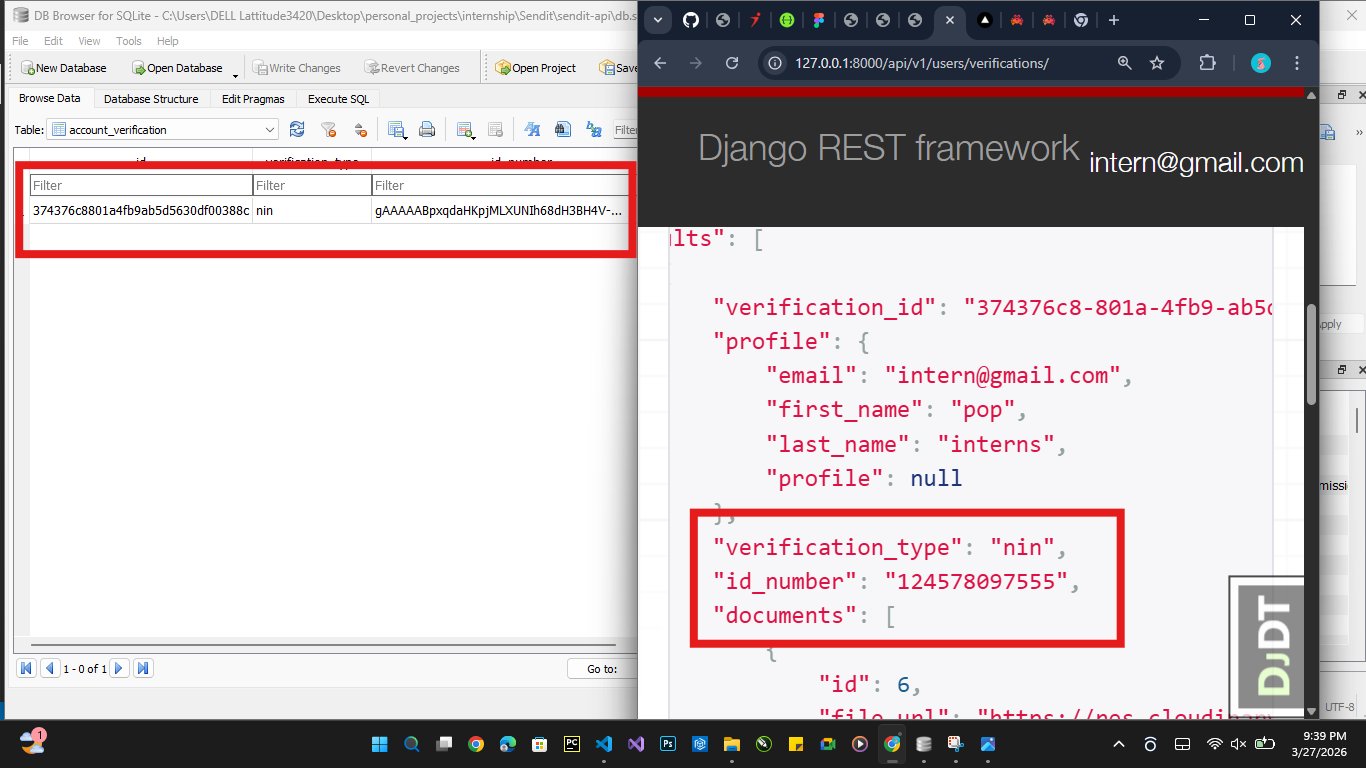Click the intern@gmail.com user link
The width and height of the screenshot is (1366, 768).
click(x=1196, y=163)
